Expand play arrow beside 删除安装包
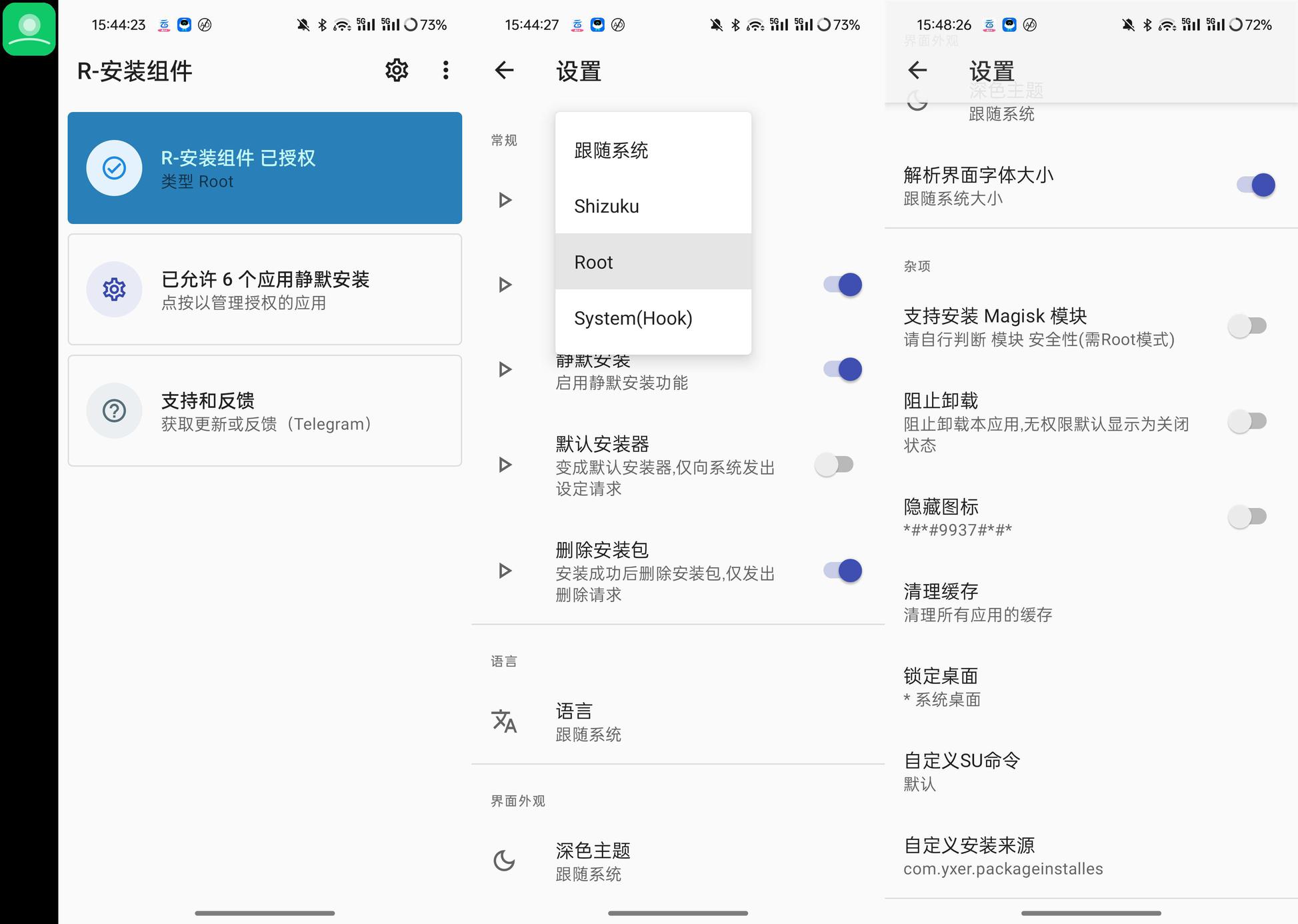 pos(505,571)
